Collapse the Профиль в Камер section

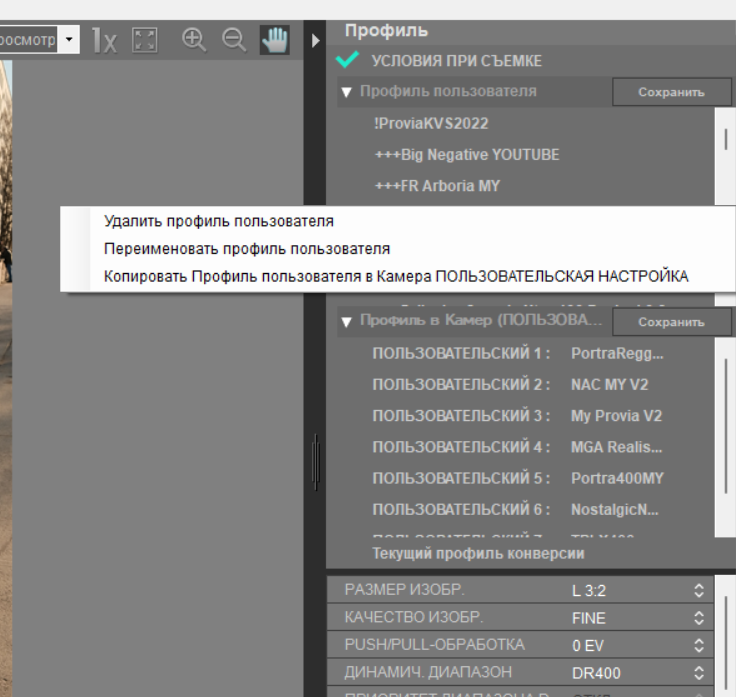click(x=346, y=322)
